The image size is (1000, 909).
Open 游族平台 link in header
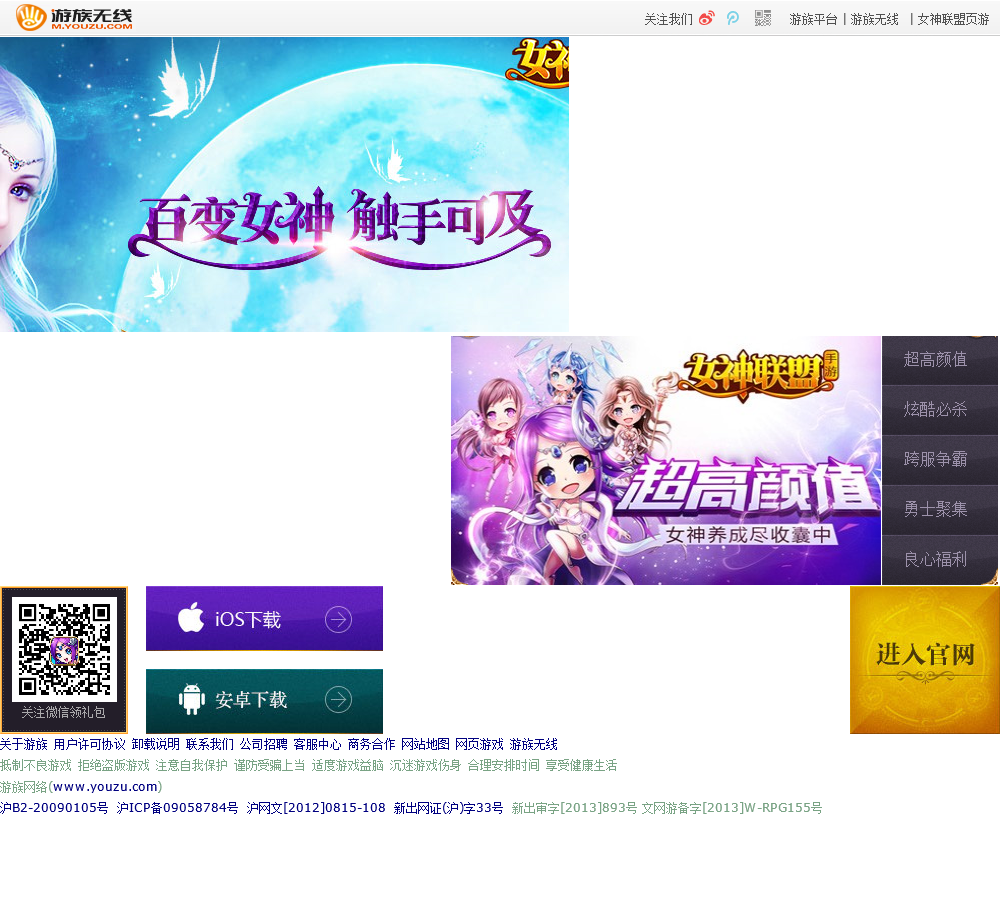click(813, 19)
